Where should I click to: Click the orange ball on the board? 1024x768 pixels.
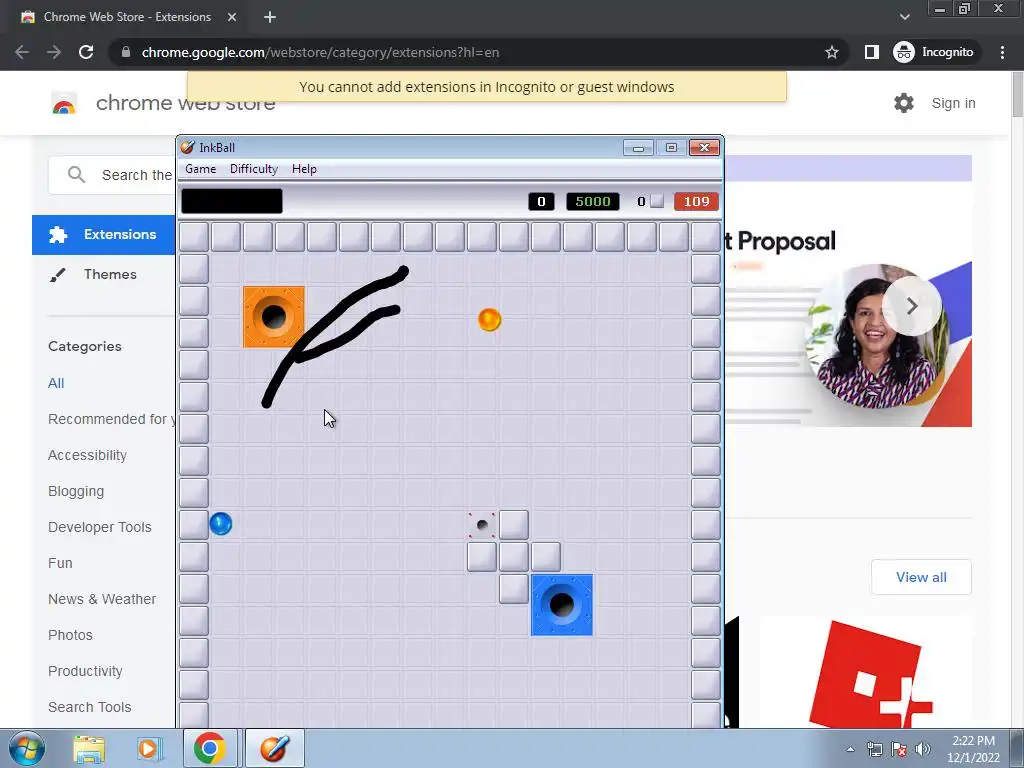(x=489, y=319)
